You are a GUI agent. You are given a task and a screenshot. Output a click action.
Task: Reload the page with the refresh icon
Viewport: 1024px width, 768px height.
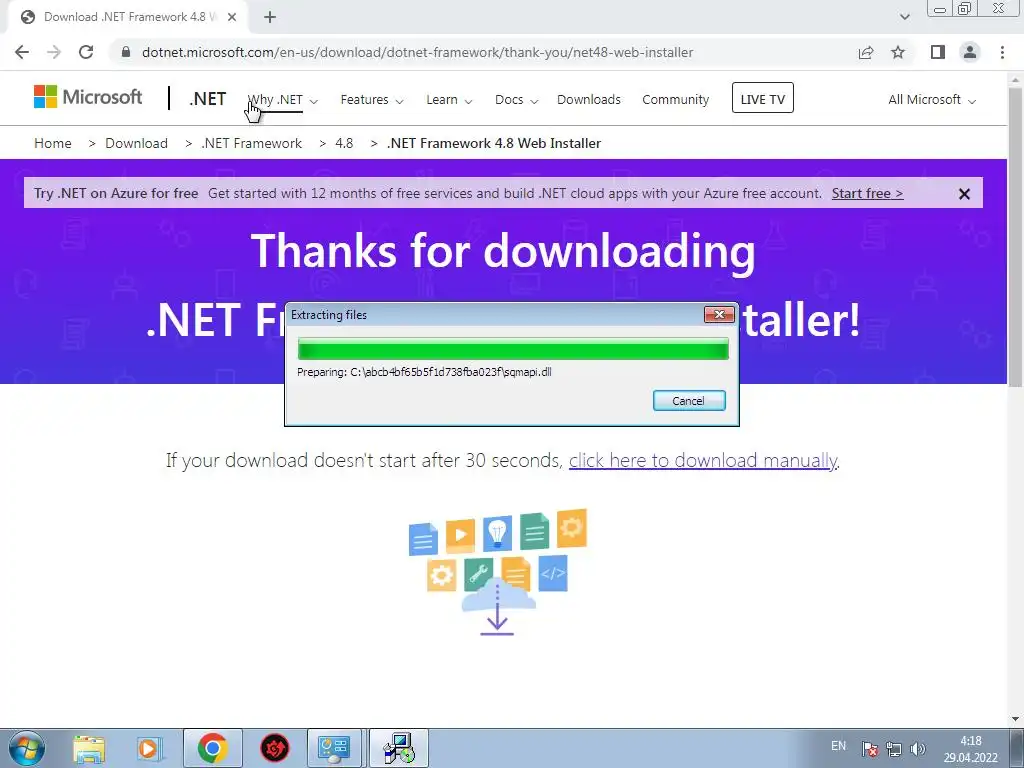tap(86, 52)
